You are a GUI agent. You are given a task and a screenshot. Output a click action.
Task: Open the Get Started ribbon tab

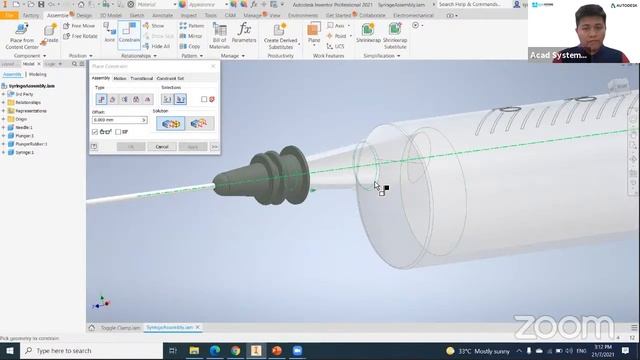(338, 16)
